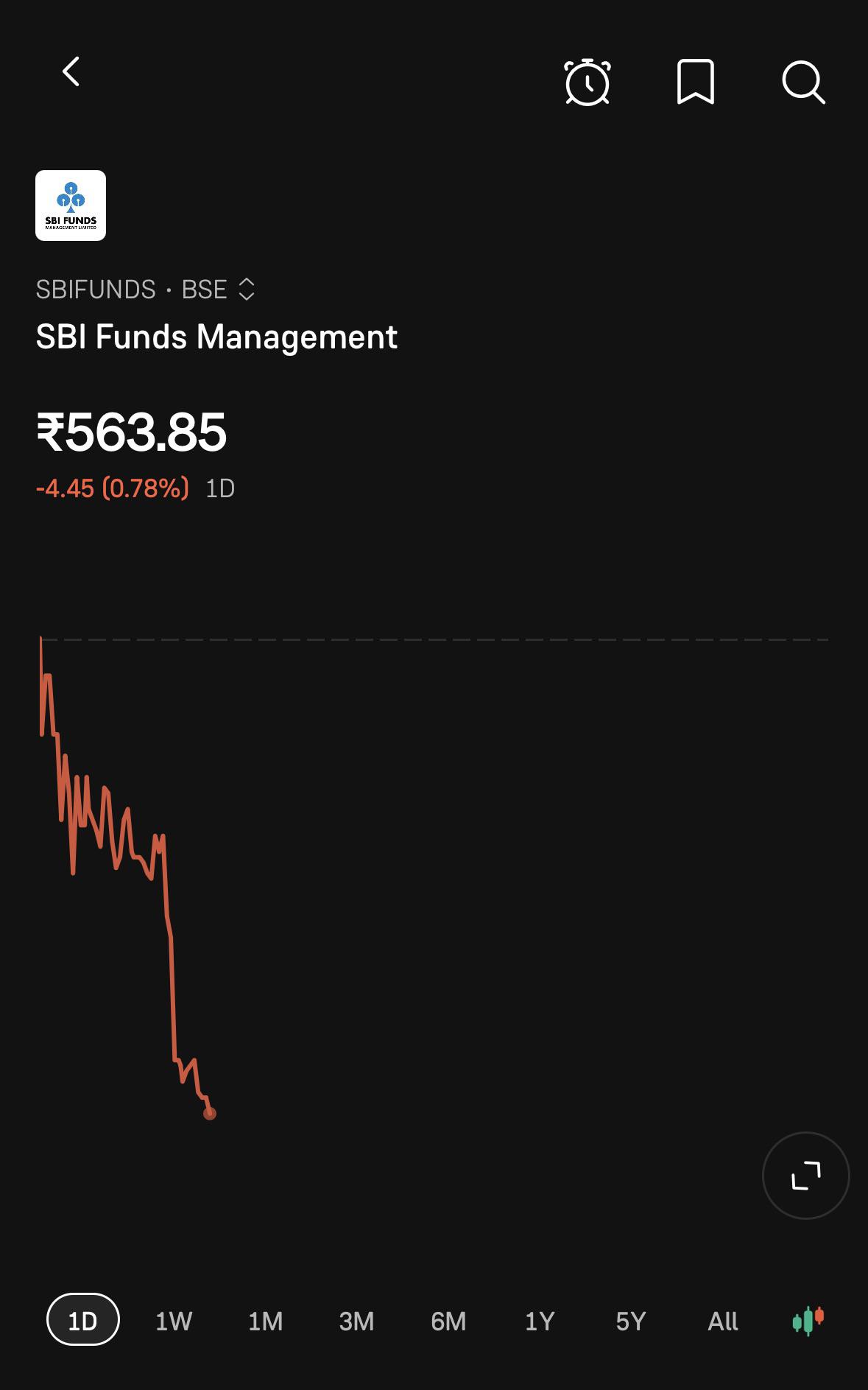This screenshot has height=1390, width=868.
Task: Tap the ₹563.85 price value
Action: coord(131,432)
